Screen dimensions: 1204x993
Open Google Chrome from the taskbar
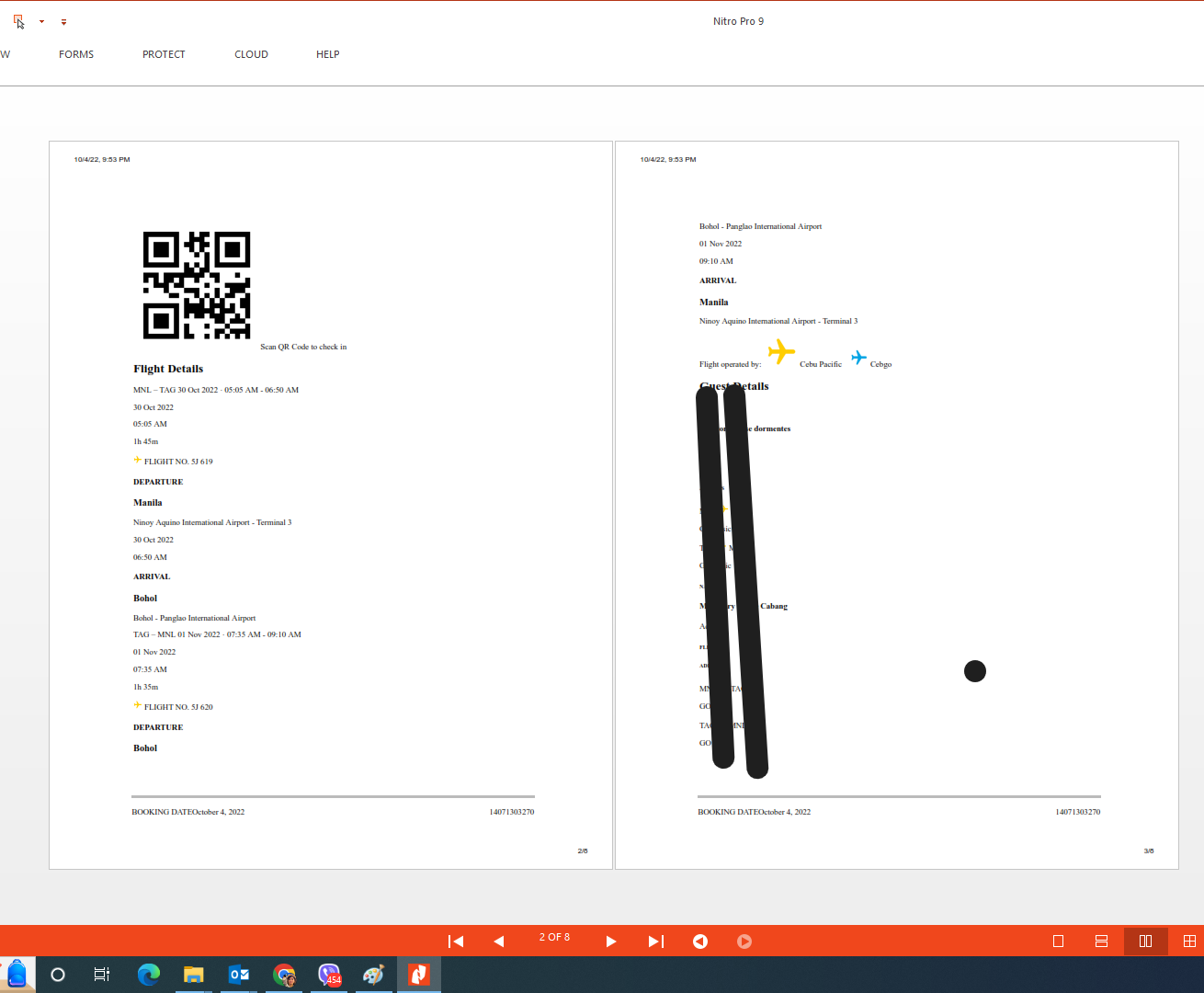[284, 975]
